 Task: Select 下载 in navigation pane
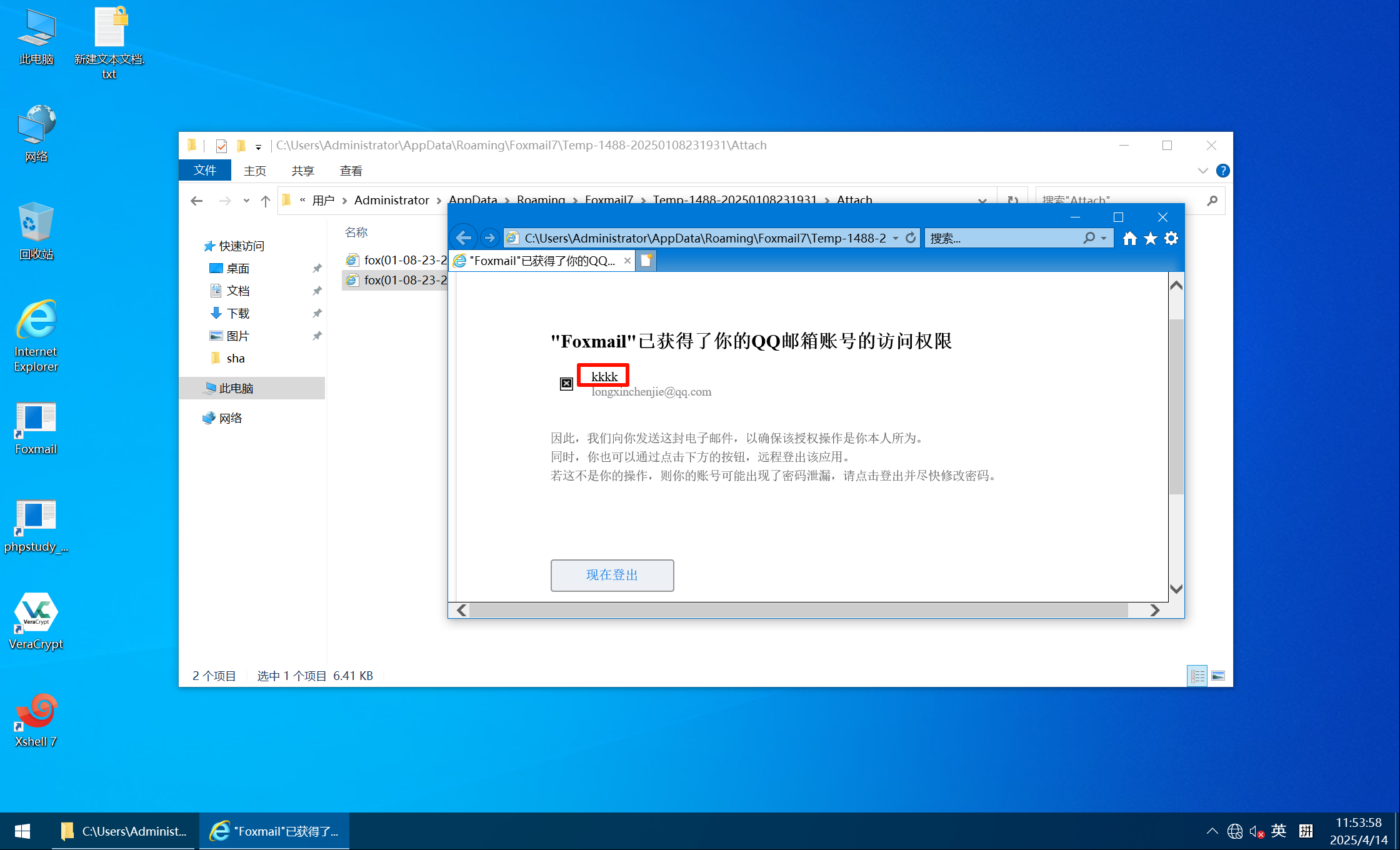(238, 313)
